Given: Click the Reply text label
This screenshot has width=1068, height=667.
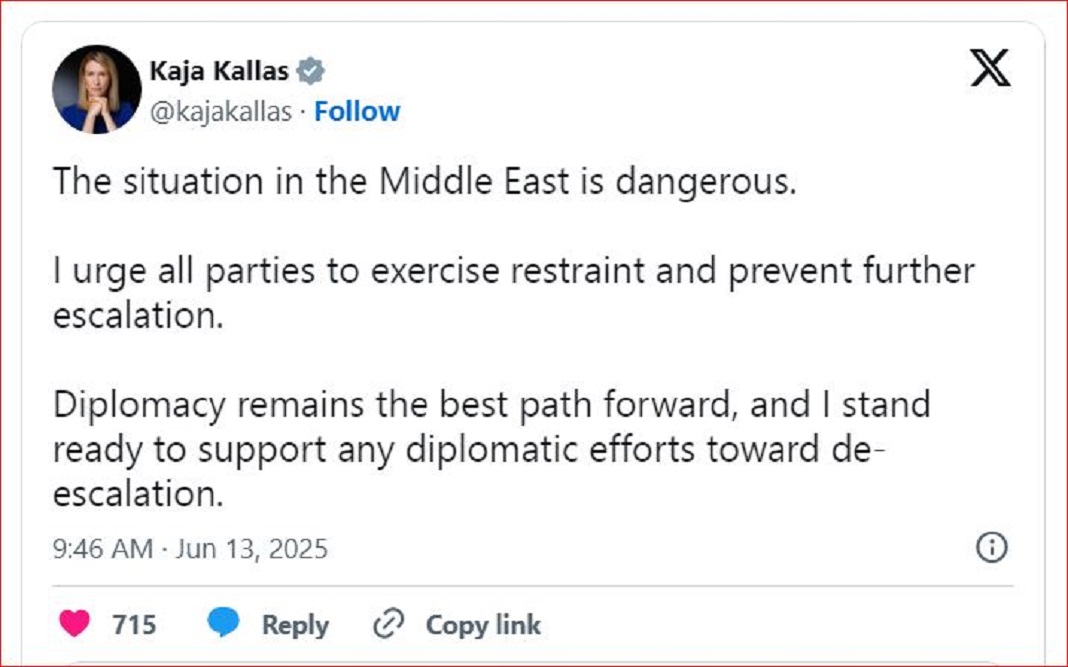Looking at the screenshot, I should click(295, 625).
